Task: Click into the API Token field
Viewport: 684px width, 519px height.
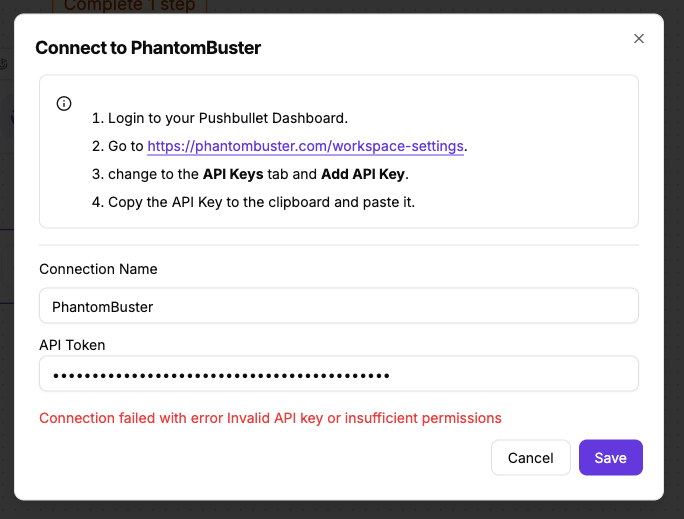Action: point(338,375)
